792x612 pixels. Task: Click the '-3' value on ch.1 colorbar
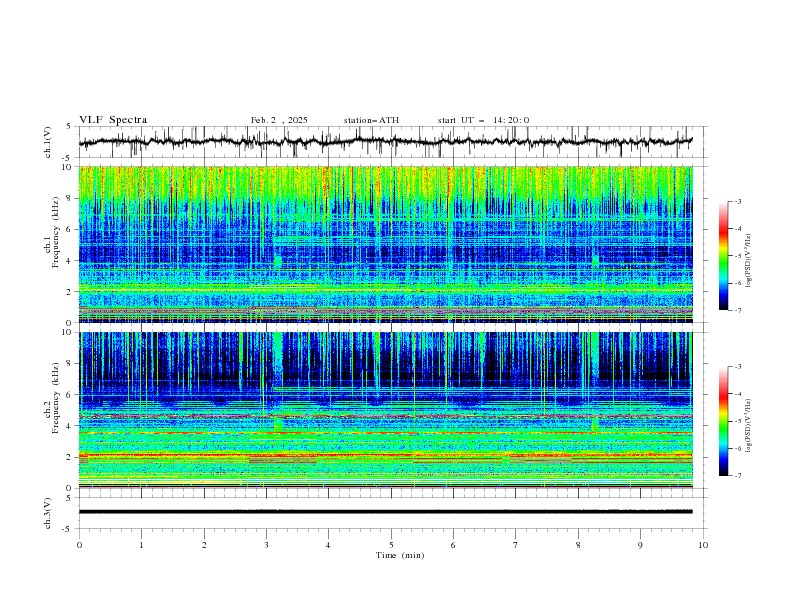(x=737, y=201)
